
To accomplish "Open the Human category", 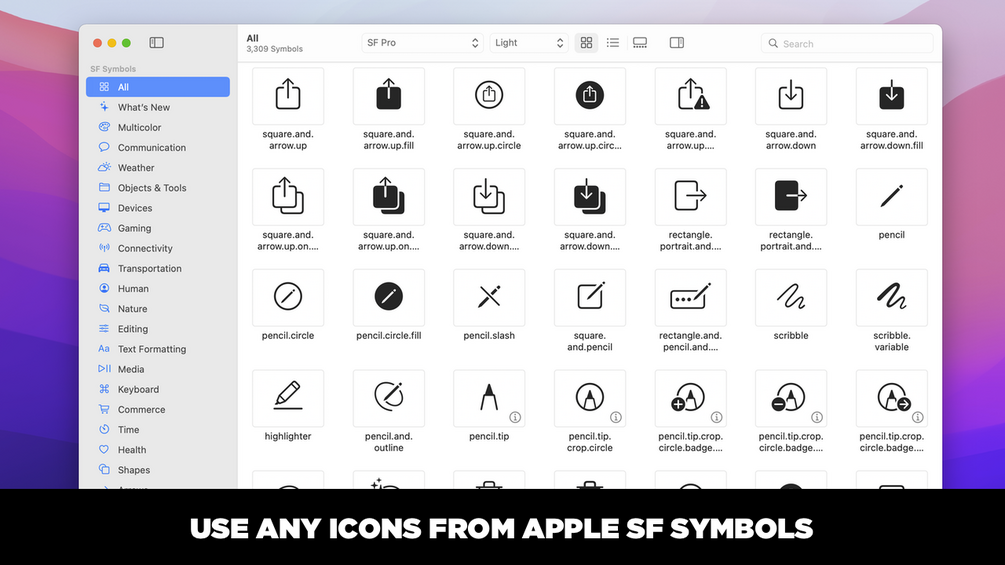I will [158, 289].
